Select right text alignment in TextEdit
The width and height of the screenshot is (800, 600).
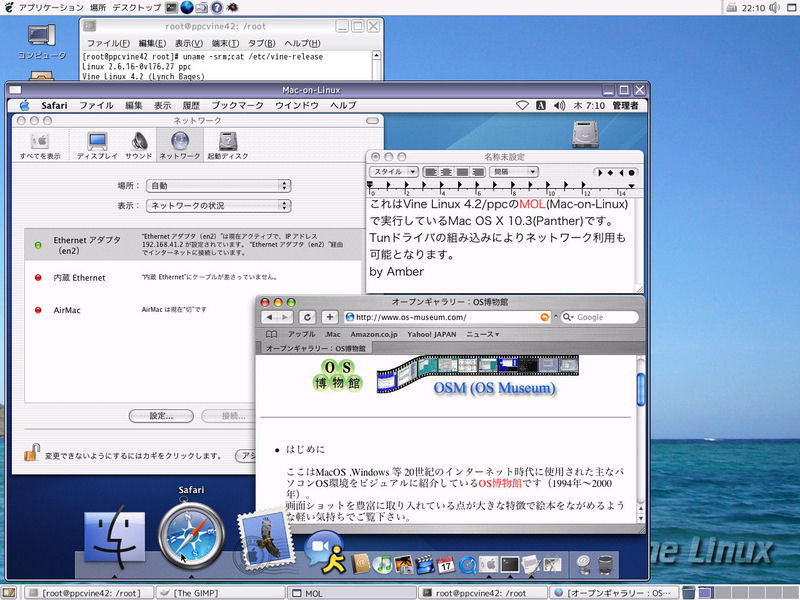477,172
